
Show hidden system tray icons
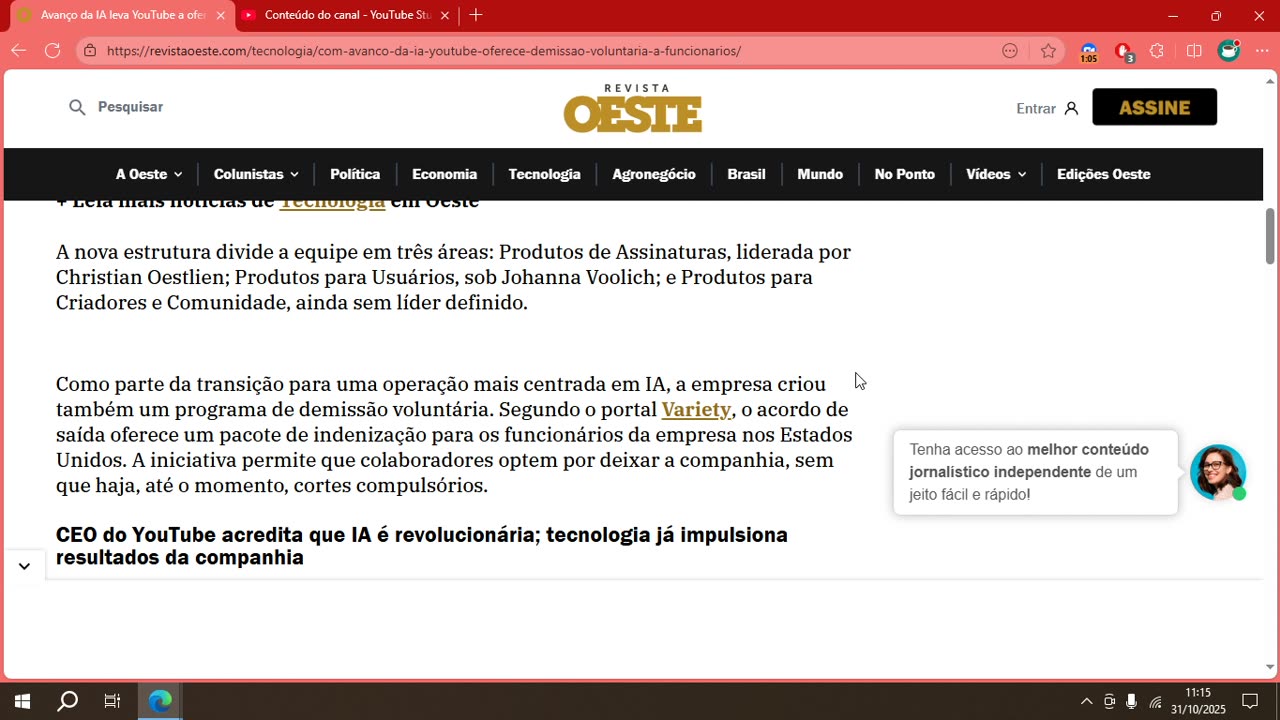[x=1086, y=701]
